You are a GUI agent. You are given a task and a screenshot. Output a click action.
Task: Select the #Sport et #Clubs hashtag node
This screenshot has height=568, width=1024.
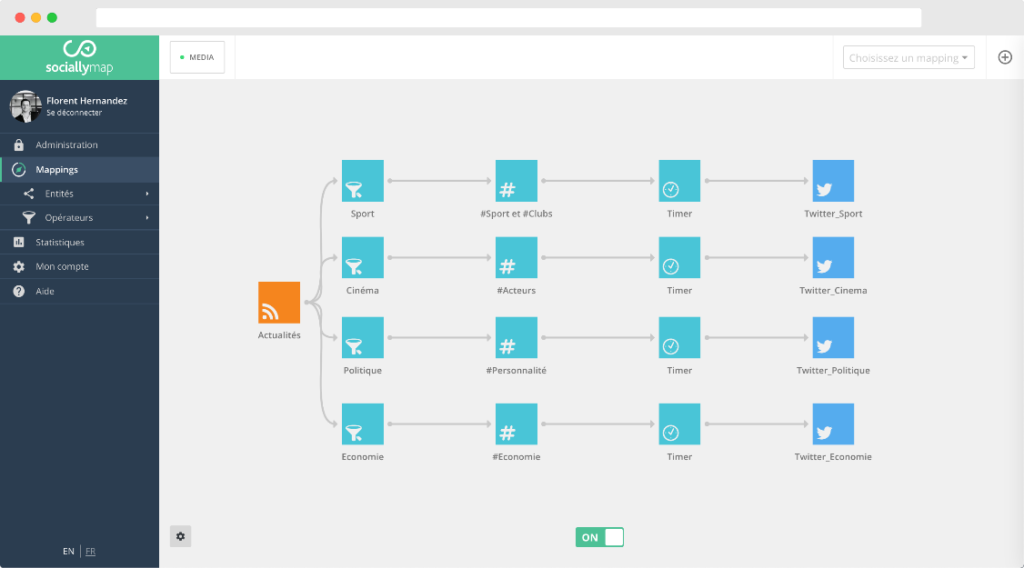pos(516,181)
